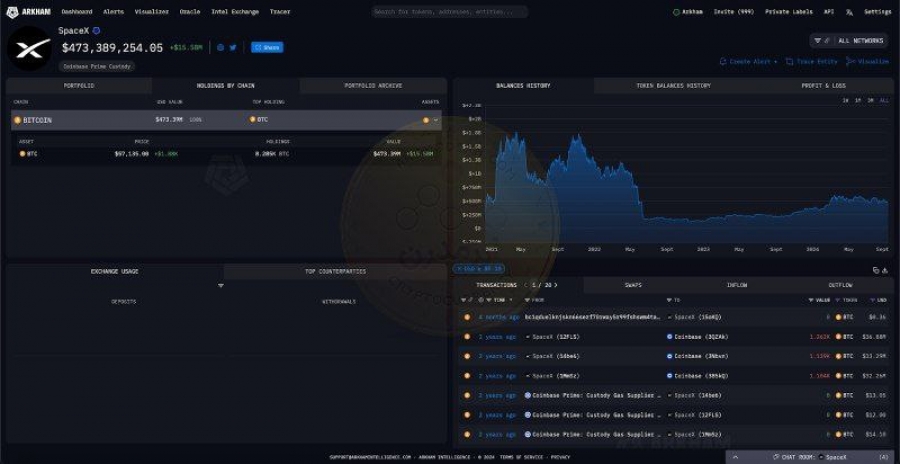Click the language translation icon

tap(849, 11)
